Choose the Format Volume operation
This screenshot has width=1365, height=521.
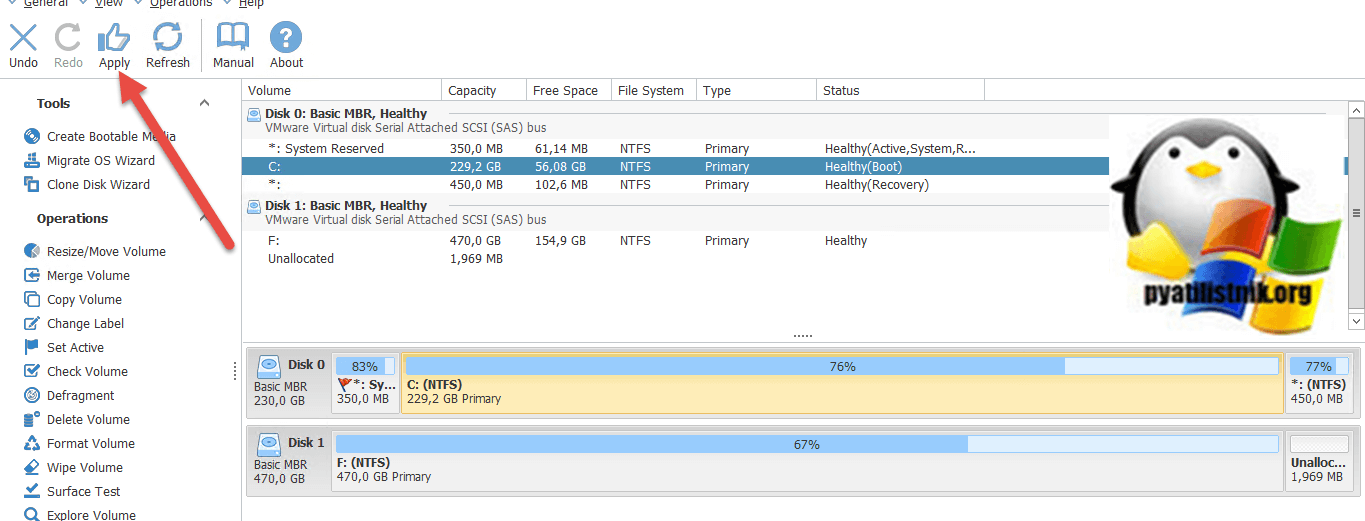coord(79,444)
